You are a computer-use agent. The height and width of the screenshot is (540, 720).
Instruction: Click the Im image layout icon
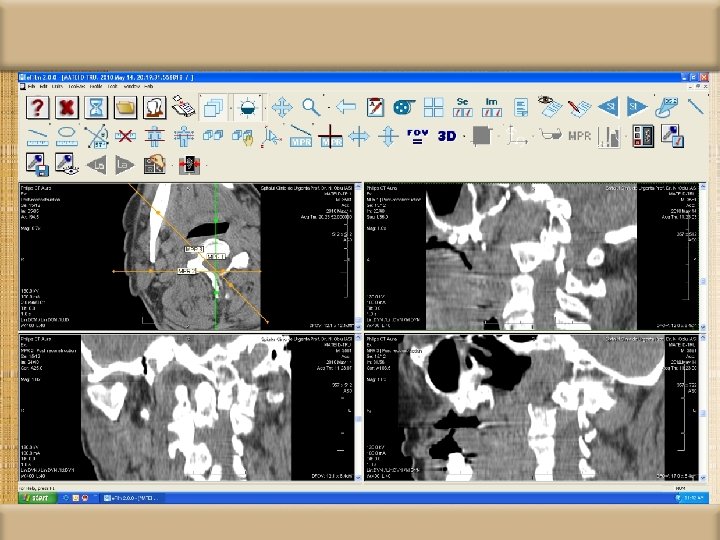click(491, 107)
